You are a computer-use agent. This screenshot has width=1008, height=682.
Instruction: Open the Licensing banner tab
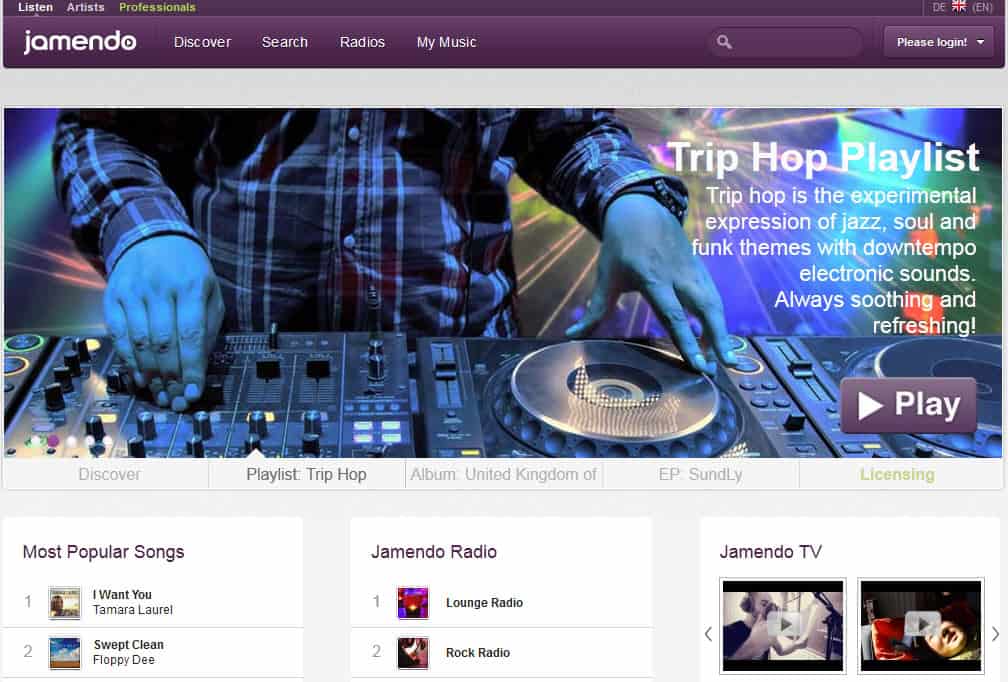898,474
